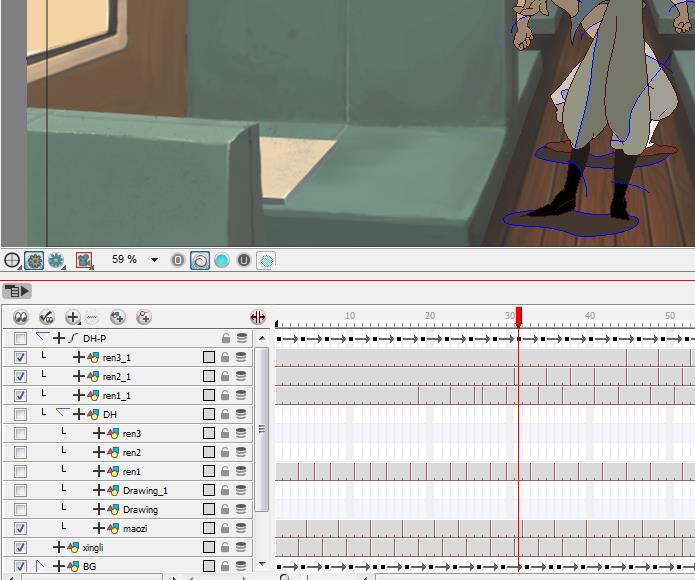The height and width of the screenshot is (580, 695).
Task: Click the delete layers minus icon
Action: pyautogui.click(x=92, y=317)
